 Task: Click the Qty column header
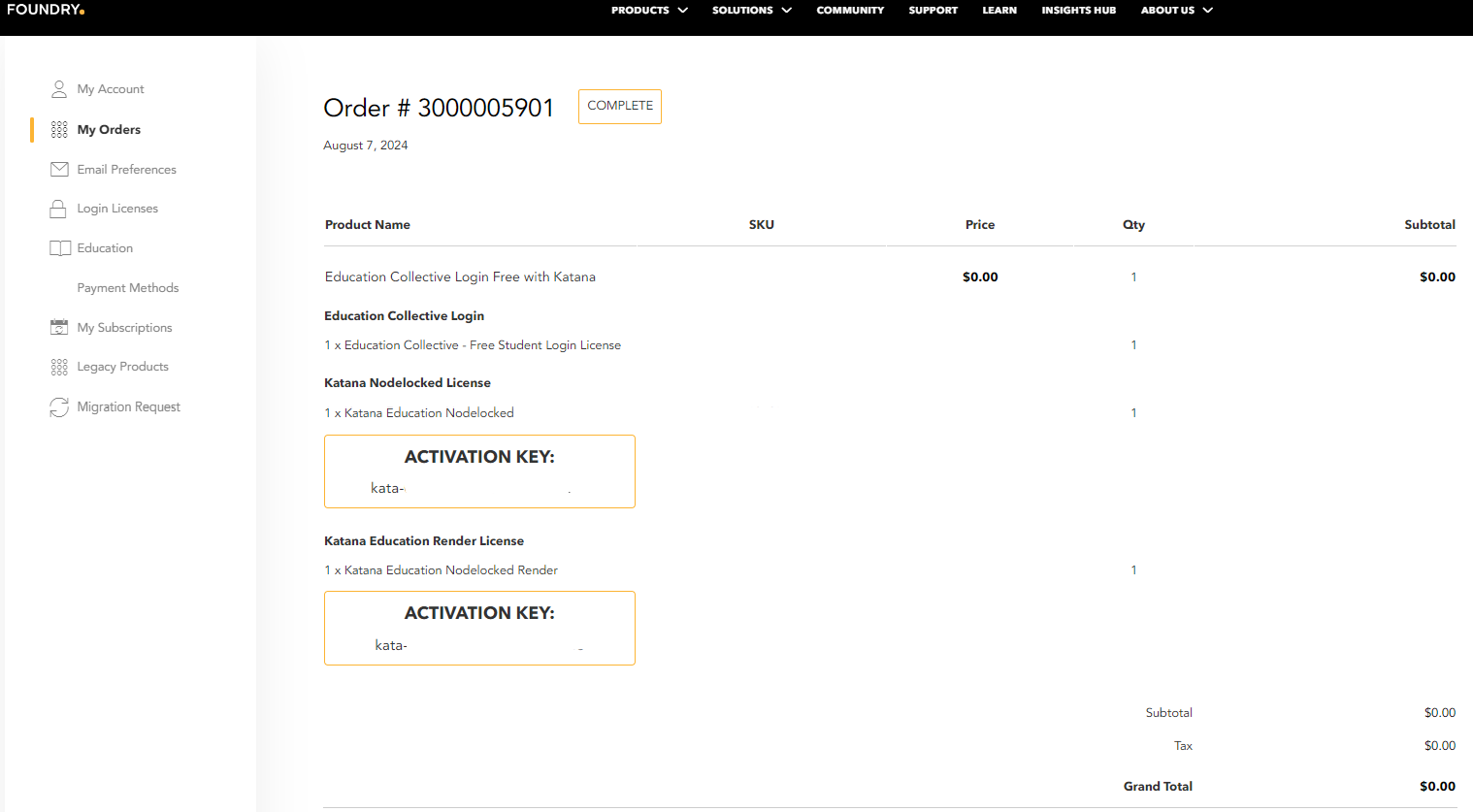[1133, 225]
